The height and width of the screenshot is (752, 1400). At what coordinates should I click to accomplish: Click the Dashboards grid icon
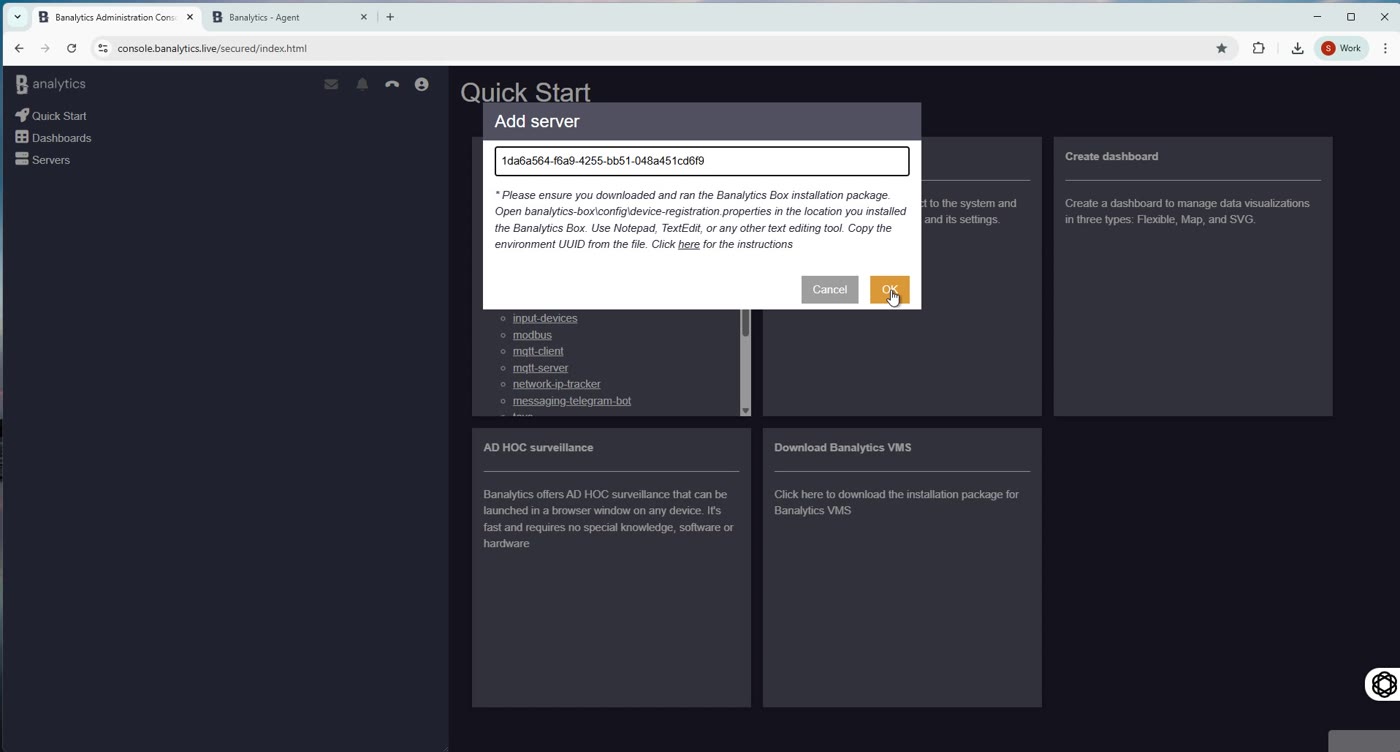(22, 137)
